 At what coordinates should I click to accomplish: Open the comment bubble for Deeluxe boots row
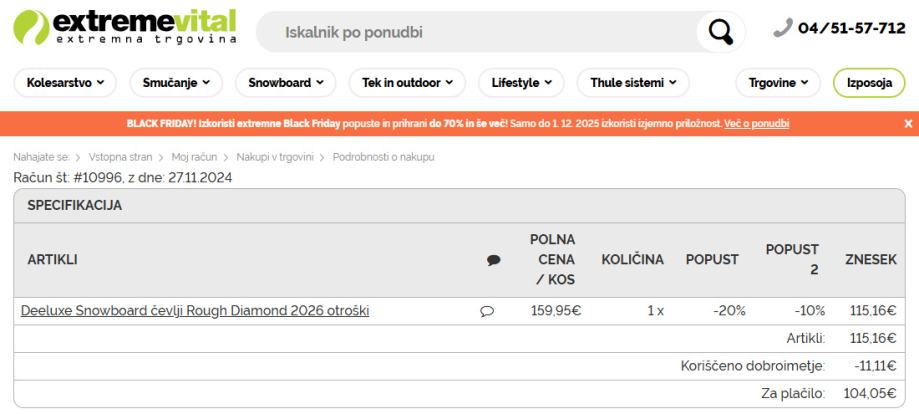point(487,311)
